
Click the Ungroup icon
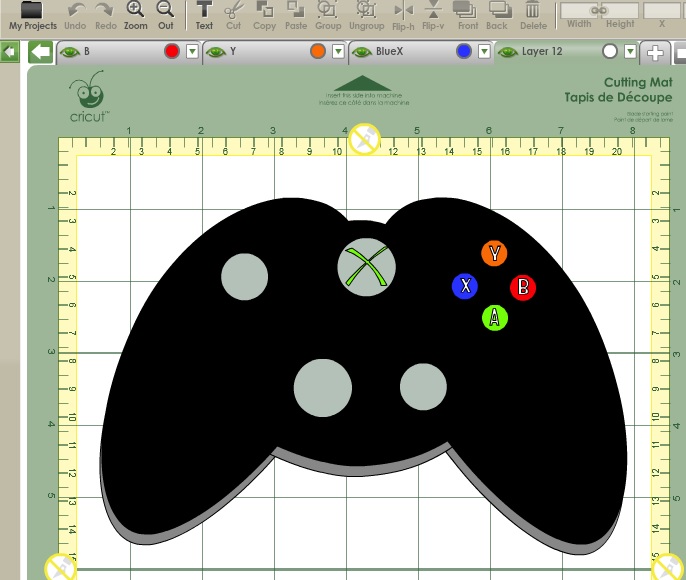[x=366, y=16]
